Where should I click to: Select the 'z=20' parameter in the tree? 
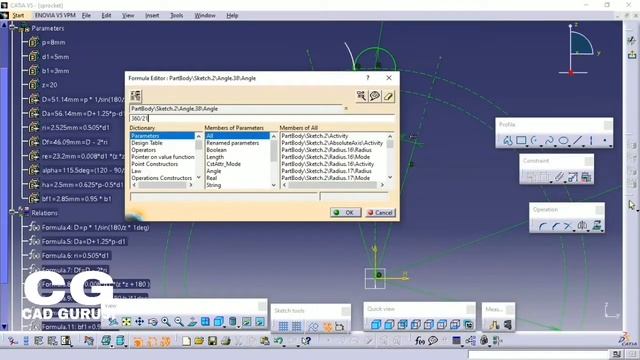pyautogui.click(x=49, y=85)
